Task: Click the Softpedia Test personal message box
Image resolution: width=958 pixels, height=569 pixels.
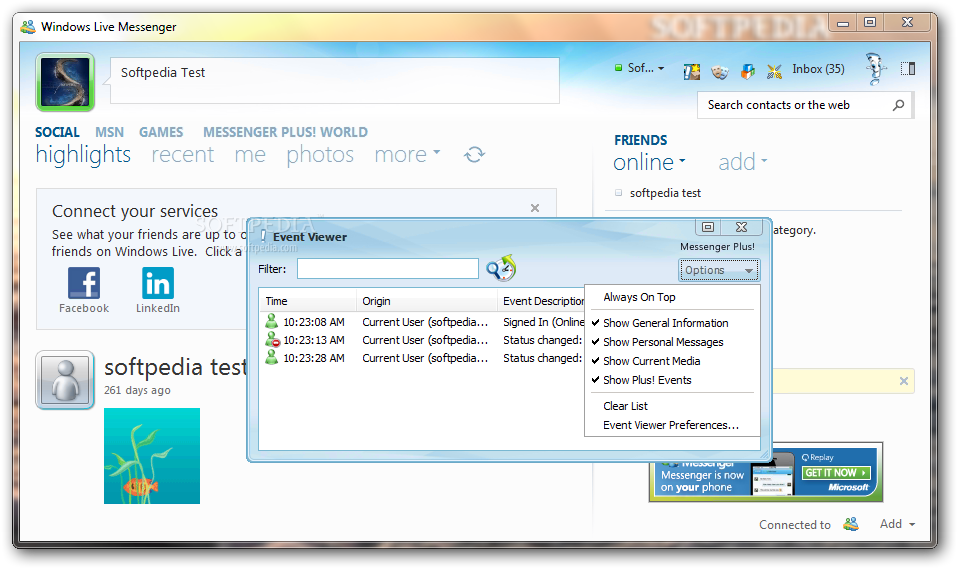Action: pyautogui.click(x=334, y=80)
